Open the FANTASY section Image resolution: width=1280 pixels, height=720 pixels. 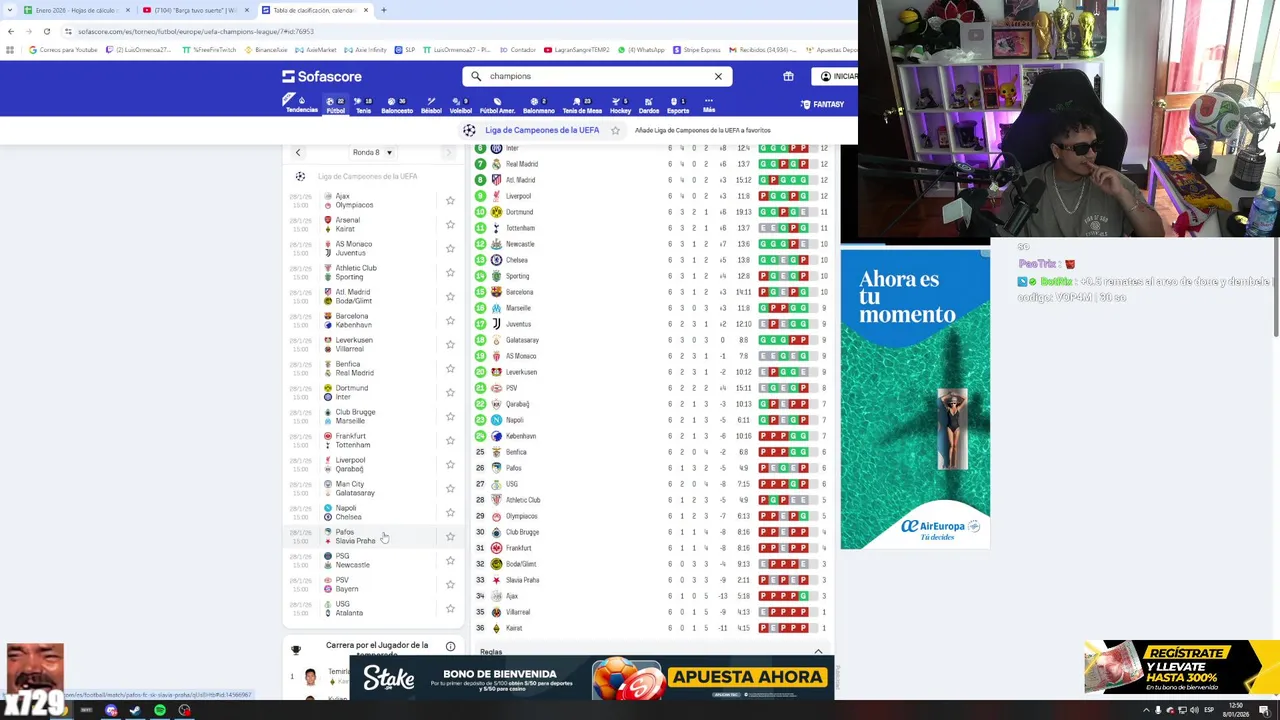click(822, 104)
